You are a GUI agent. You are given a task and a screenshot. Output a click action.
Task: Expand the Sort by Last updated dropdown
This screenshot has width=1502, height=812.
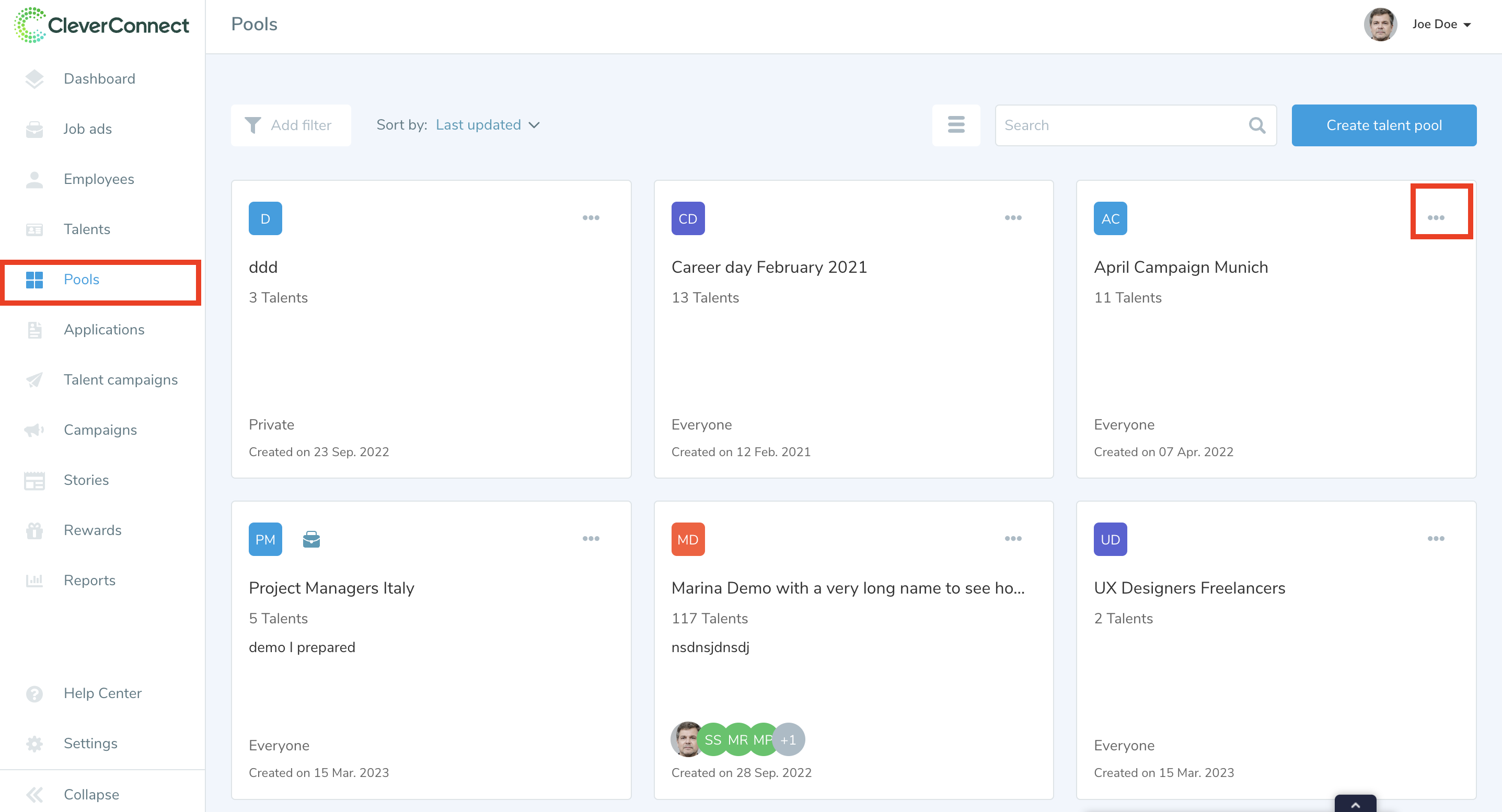click(488, 125)
